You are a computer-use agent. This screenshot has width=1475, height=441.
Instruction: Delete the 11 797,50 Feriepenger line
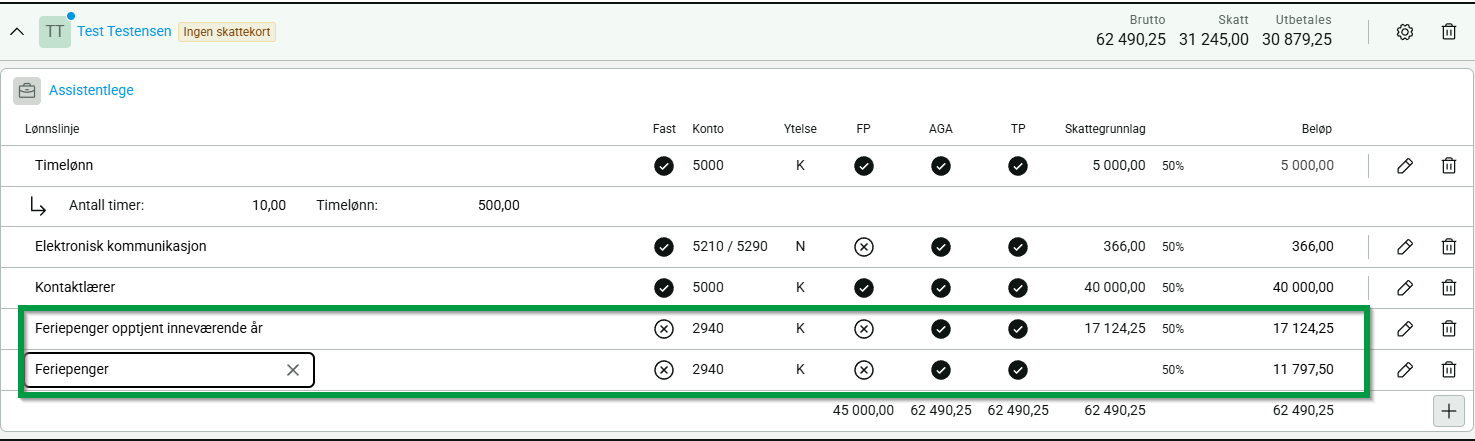pos(1448,370)
